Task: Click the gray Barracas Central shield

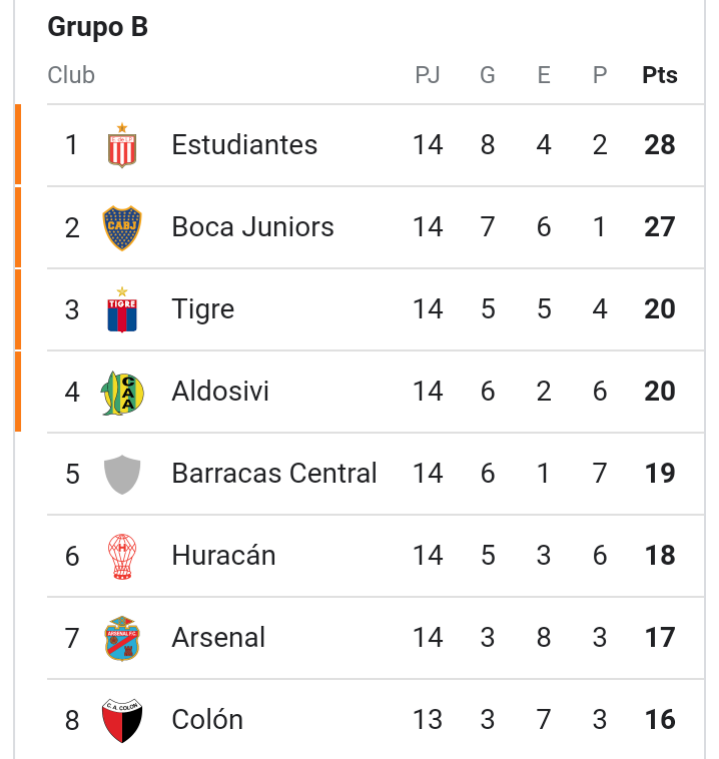Action: tap(122, 474)
